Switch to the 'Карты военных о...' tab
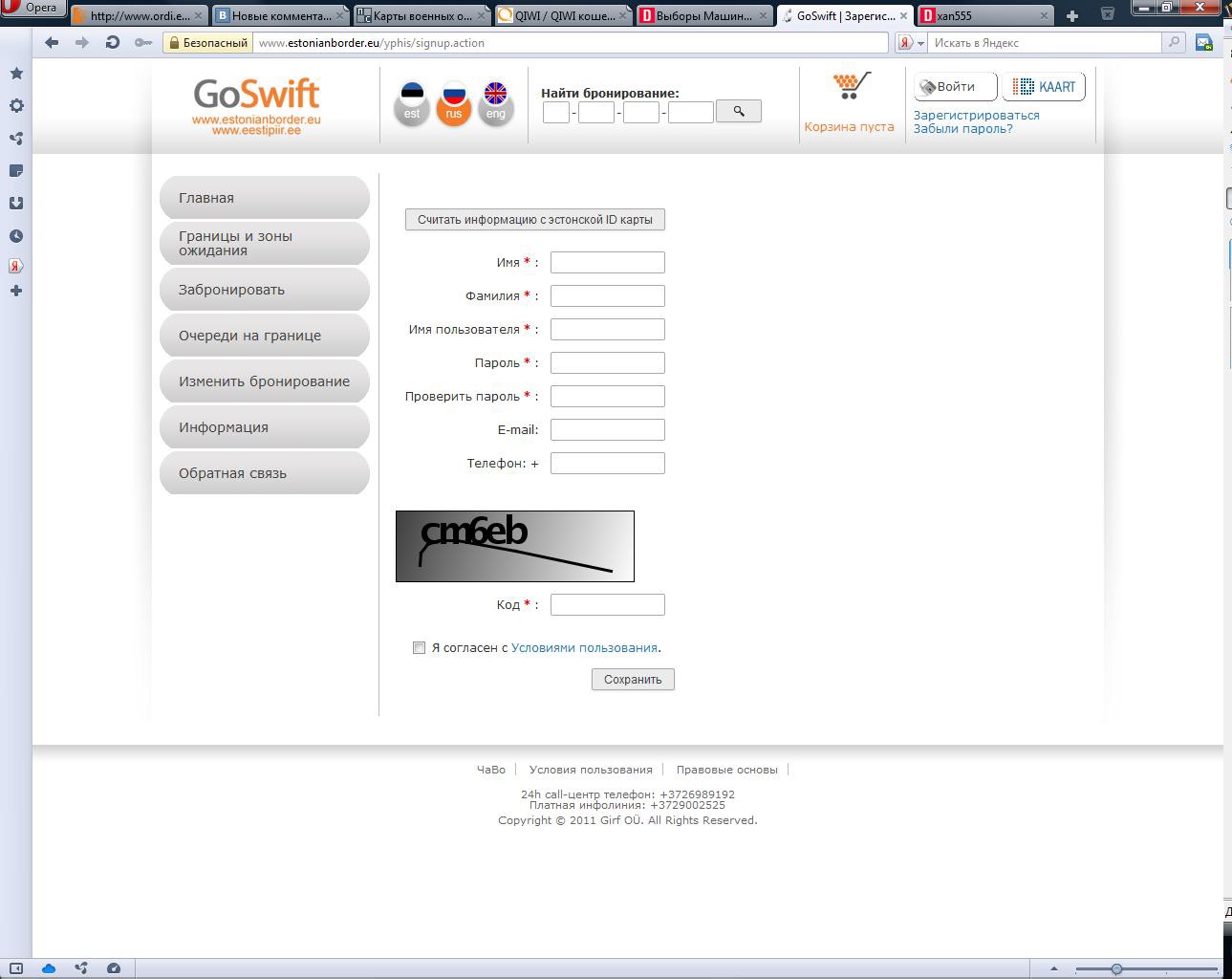1232x979 pixels. click(x=423, y=16)
